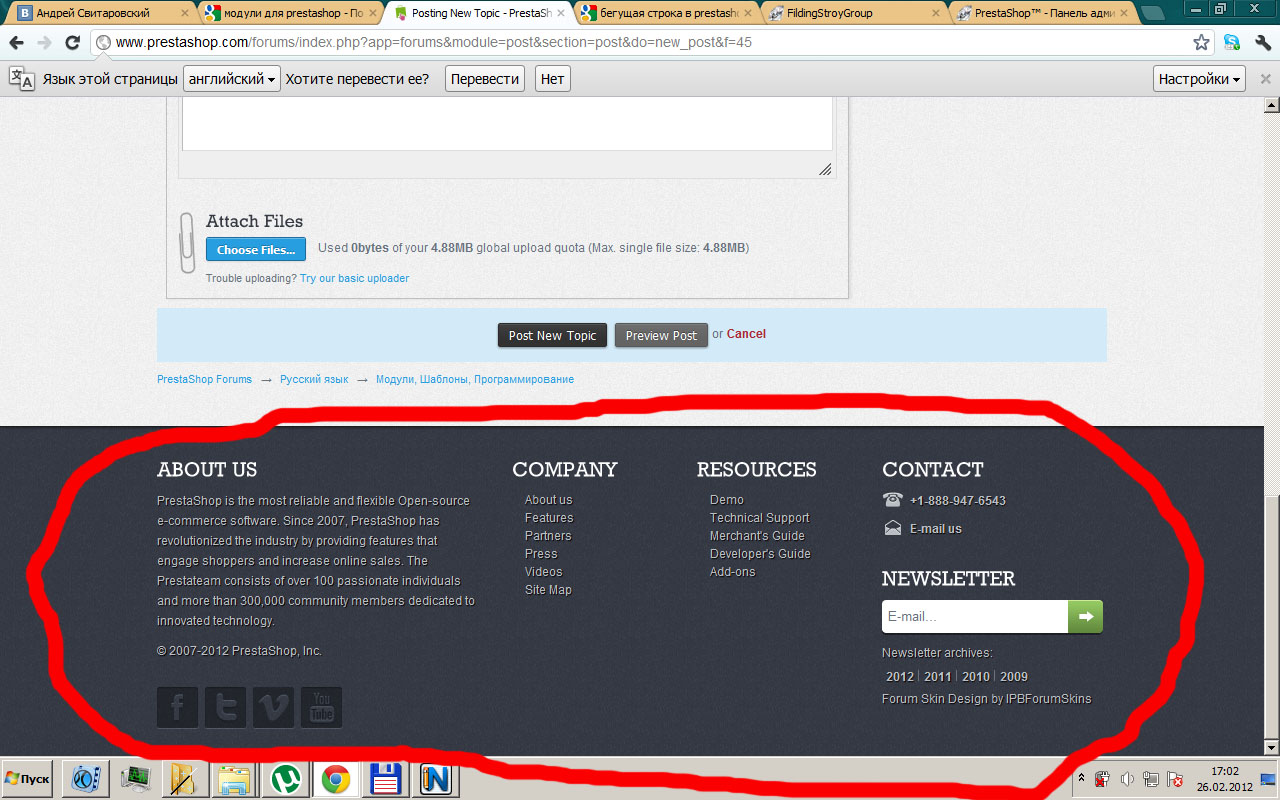This screenshot has height=800, width=1280.
Task: Open Модули, Шаблоны, Программирование breadcrumb
Action: tap(475, 380)
